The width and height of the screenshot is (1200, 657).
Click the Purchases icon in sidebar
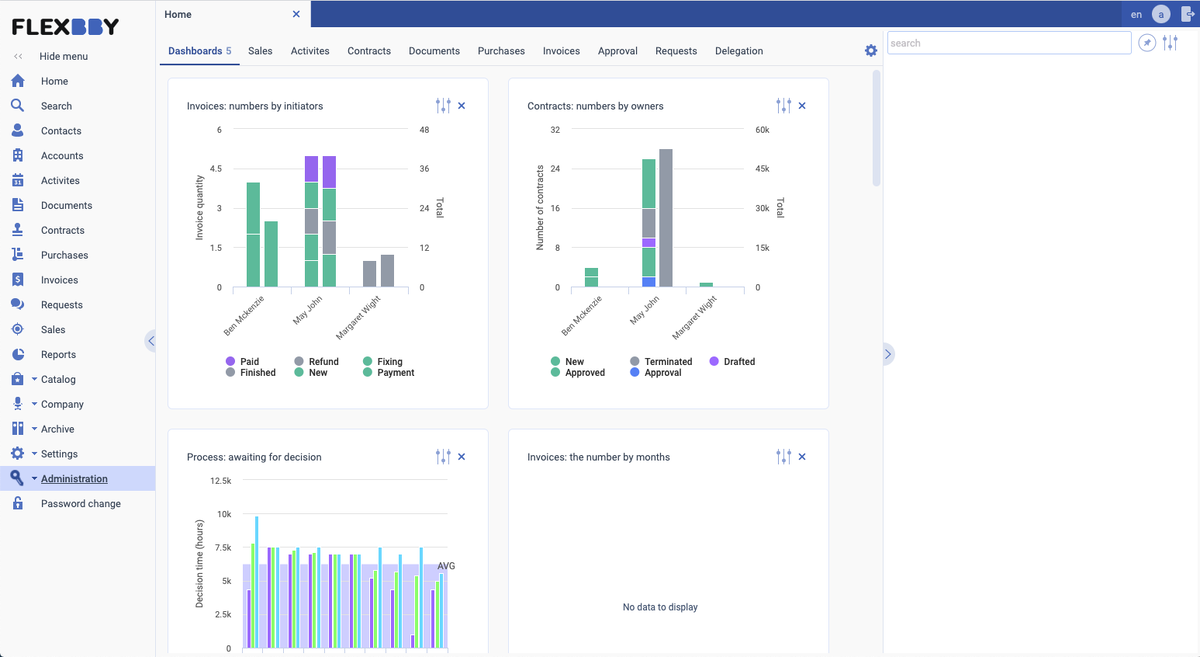(17, 255)
